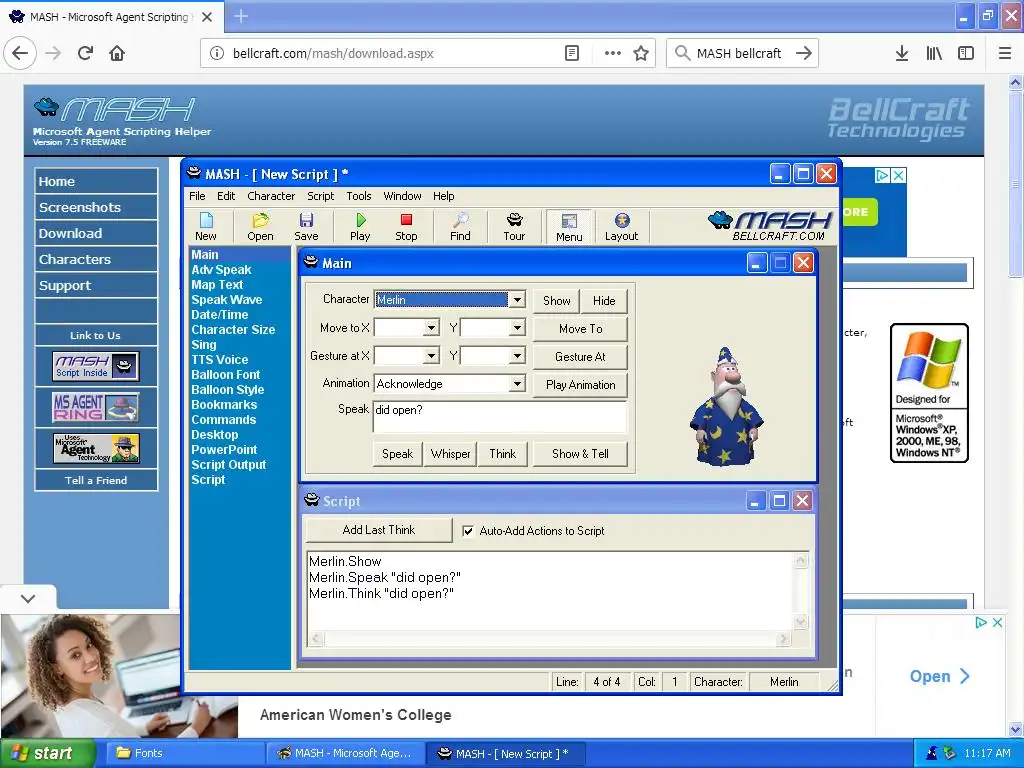Expand the Animation dropdown showing Acknowledge
The height and width of the screenshot is (768, 1024).
pyautogui.click(x=517, y=384)
